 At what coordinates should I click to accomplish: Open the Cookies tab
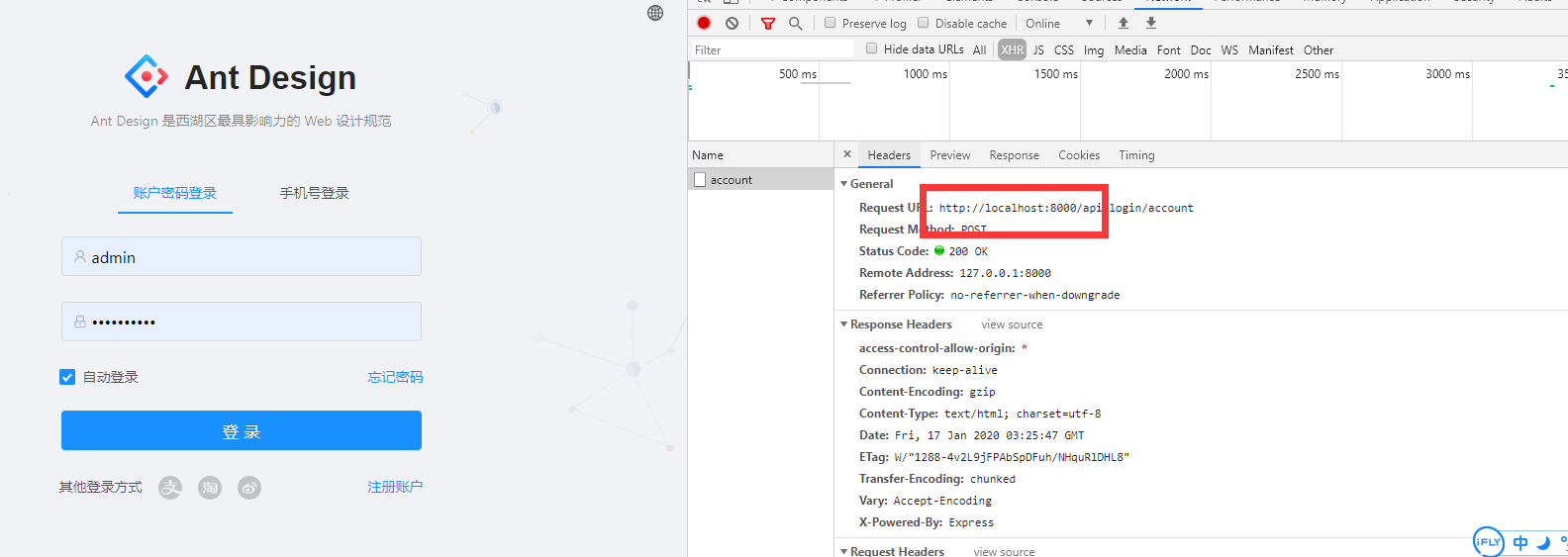pos(1079,155)
